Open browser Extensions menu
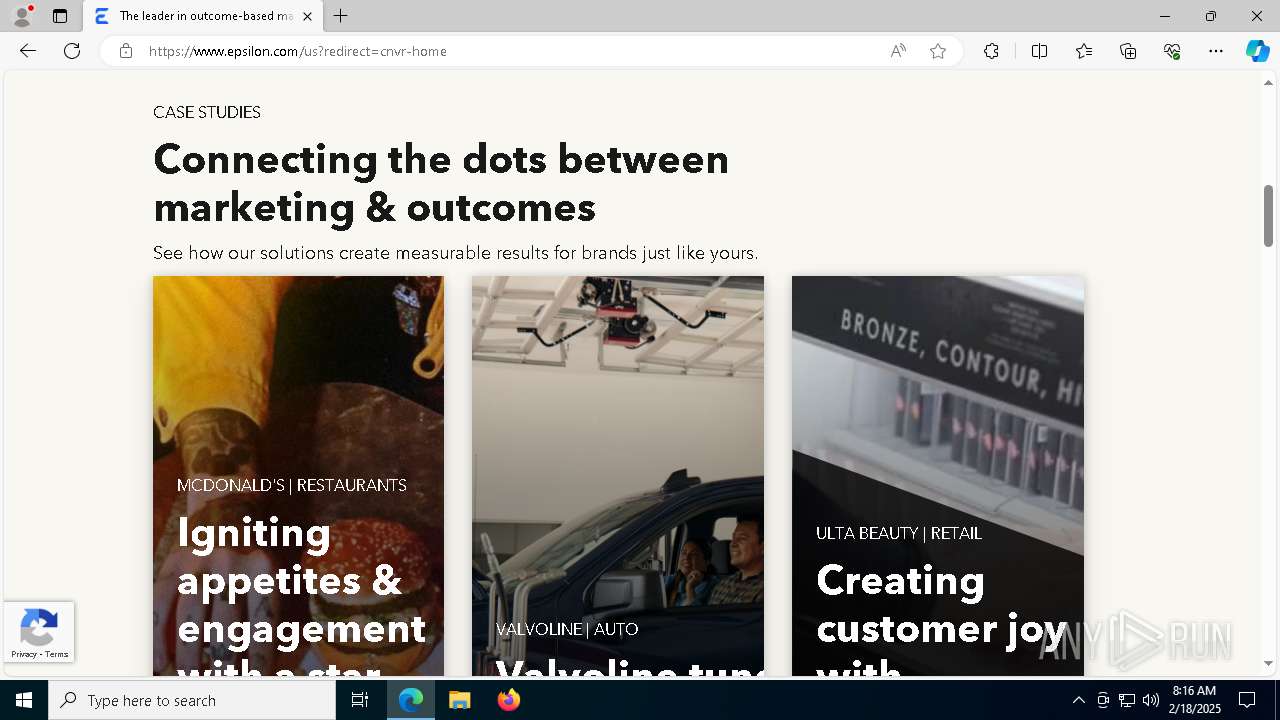 (991, 51)
